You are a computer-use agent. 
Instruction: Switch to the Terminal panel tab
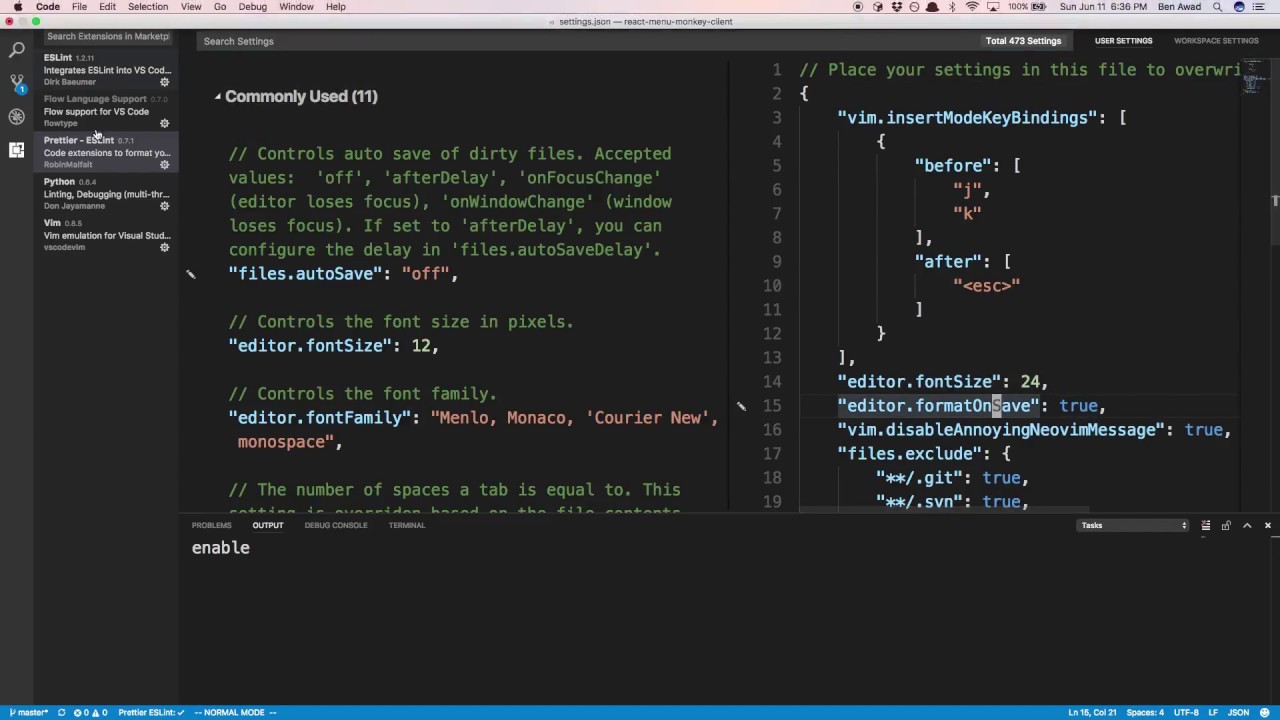(x=407, y=525)
